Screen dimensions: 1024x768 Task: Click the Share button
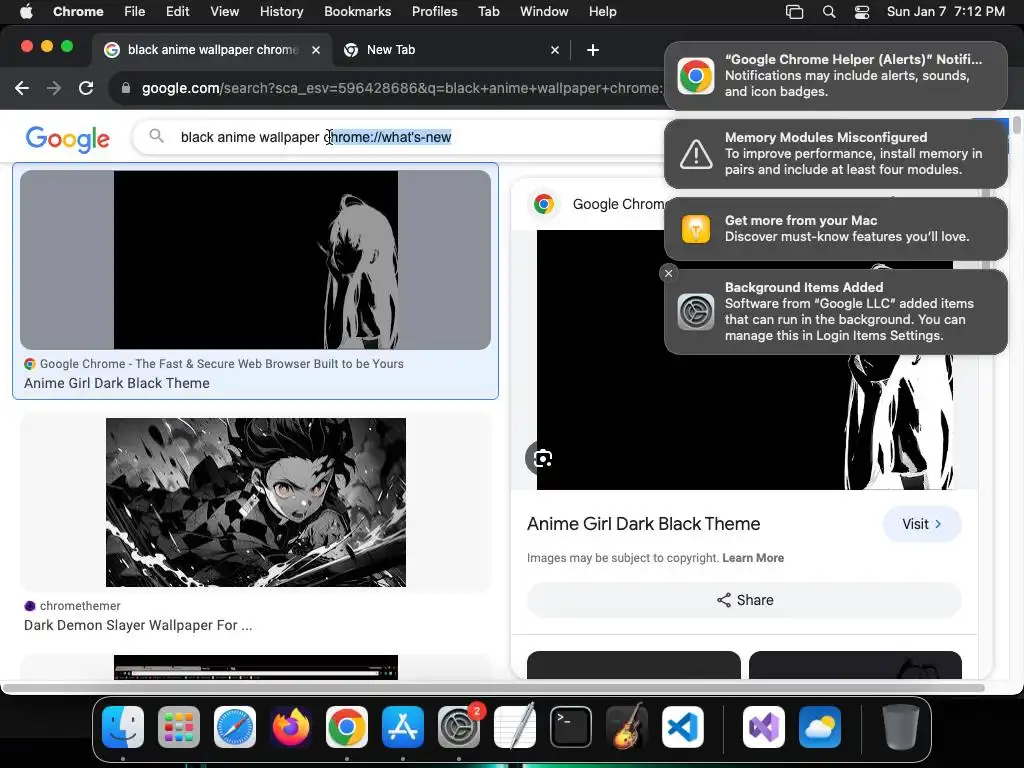(744, 600)
